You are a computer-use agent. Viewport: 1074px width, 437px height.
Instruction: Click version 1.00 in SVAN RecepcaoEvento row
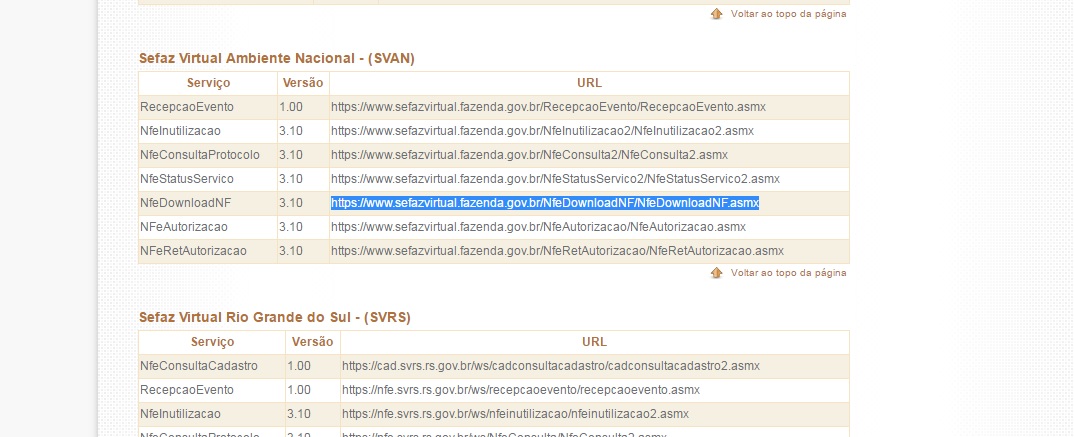click(x=290, y=107)
